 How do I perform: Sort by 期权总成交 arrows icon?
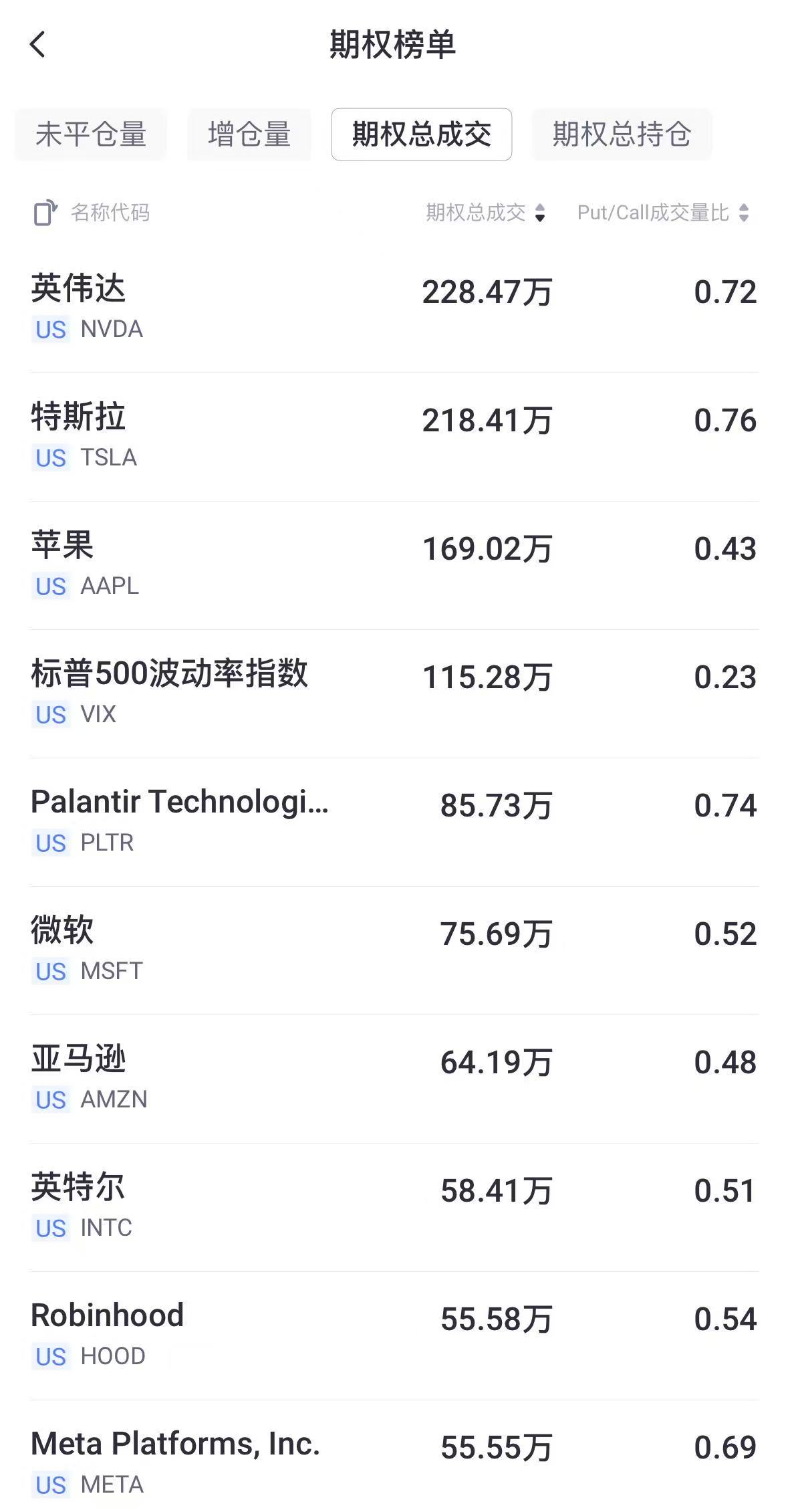540,213
